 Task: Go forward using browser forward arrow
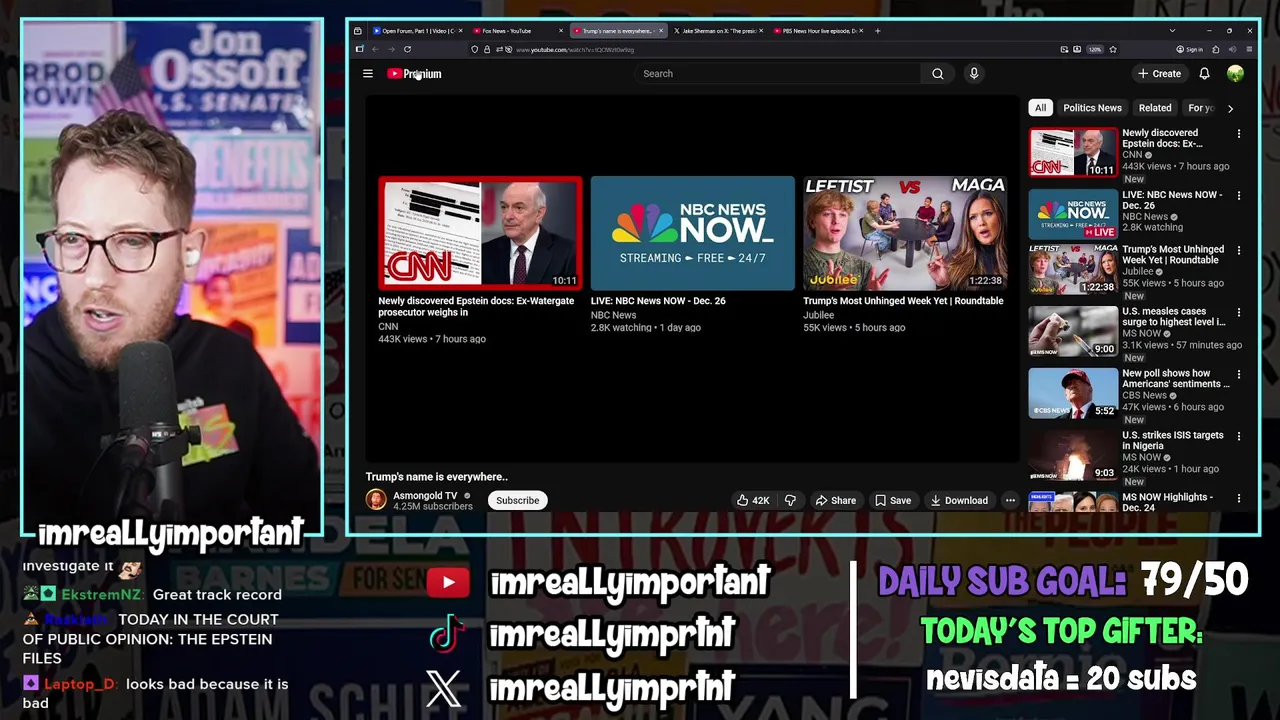click(391, 49)
